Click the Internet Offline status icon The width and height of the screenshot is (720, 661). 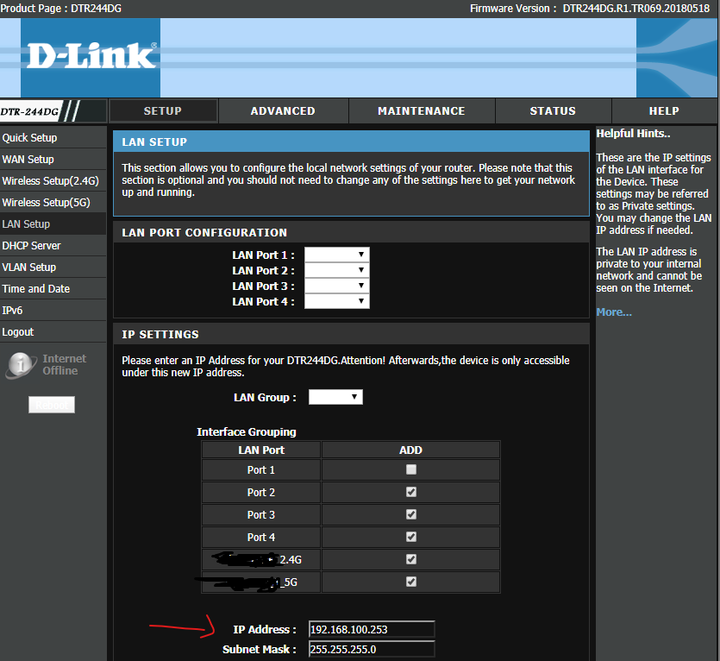point(21,365)
